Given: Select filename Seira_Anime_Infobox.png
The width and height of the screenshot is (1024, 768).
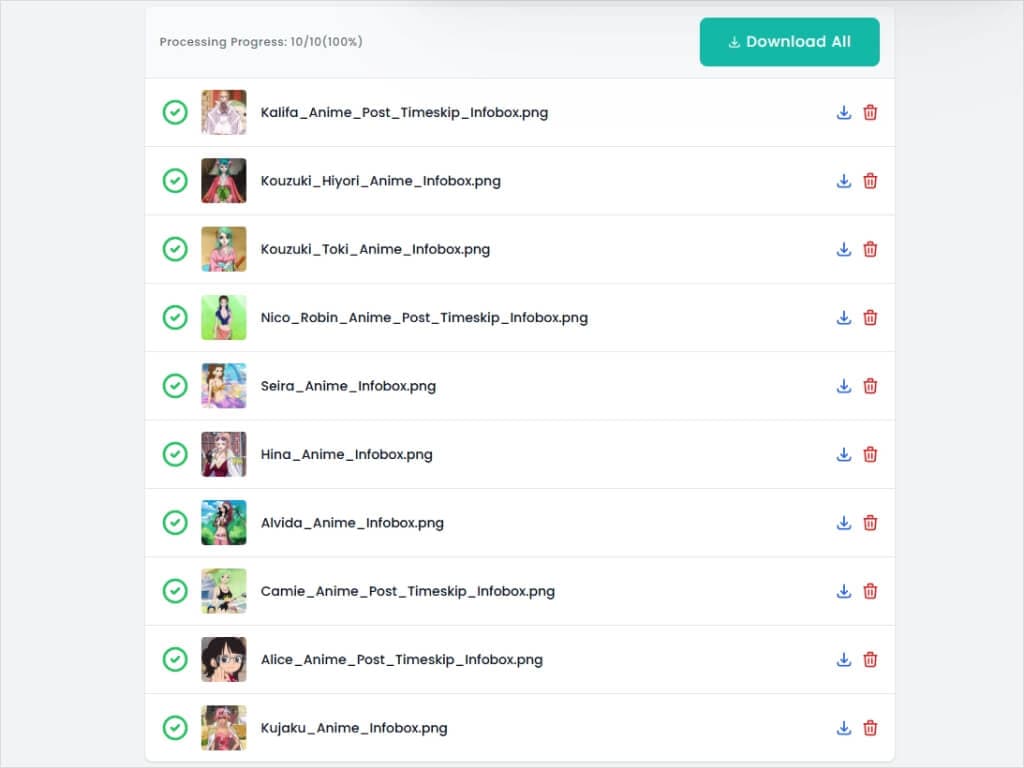Looking at the screenshot, I should 348,386.
